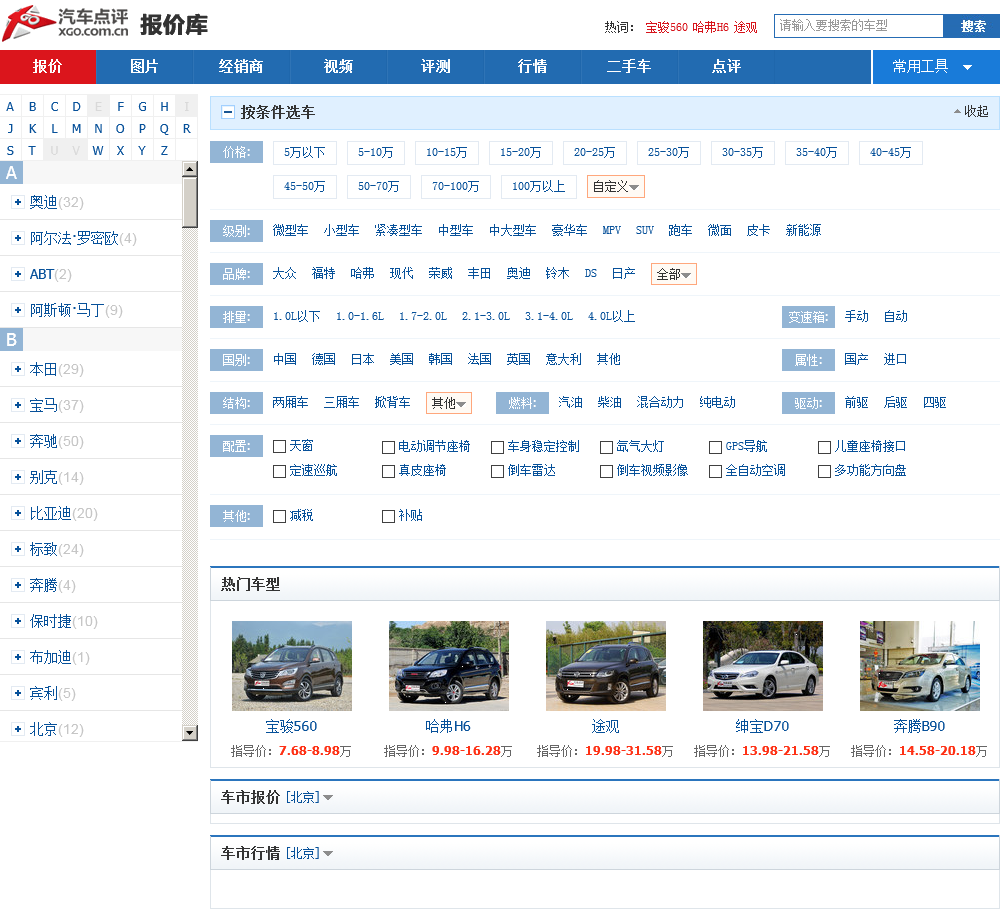Expand the 阿尔法·罗密欧 plus icon
The height and width of the screenshot is (909, 1000).
[x=18, y=238]
